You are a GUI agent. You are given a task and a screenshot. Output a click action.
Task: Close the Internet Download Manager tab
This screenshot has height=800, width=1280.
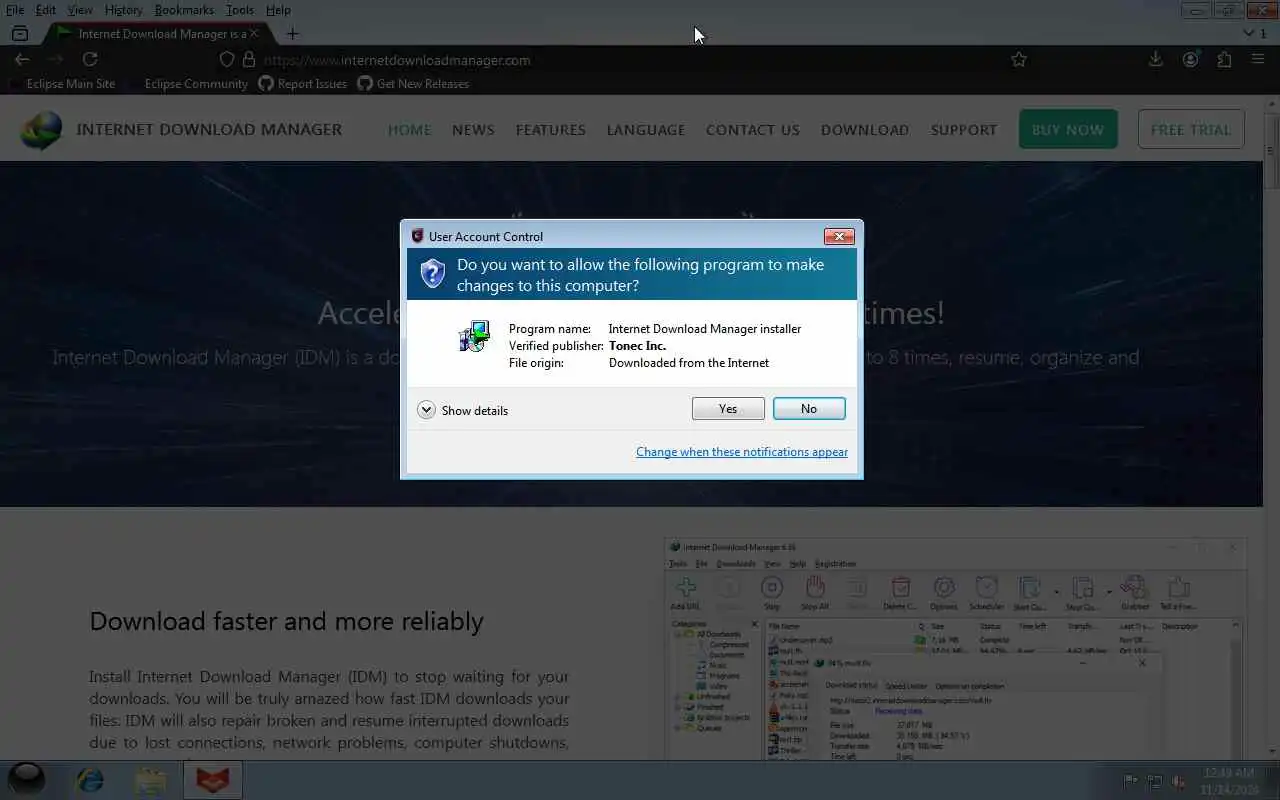click(x=254, y=33)
